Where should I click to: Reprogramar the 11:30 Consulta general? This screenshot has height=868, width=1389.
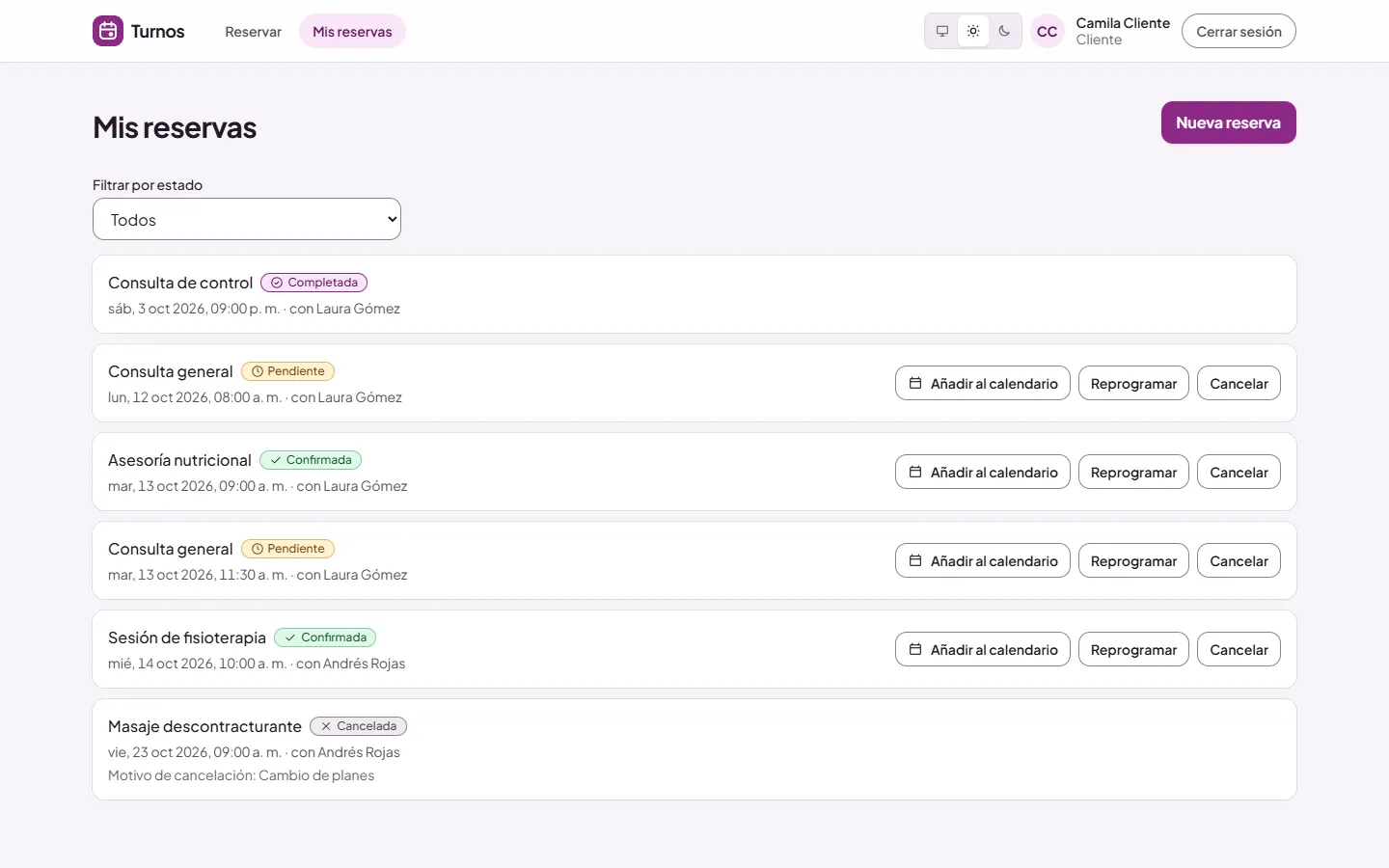pos(1133,560)
